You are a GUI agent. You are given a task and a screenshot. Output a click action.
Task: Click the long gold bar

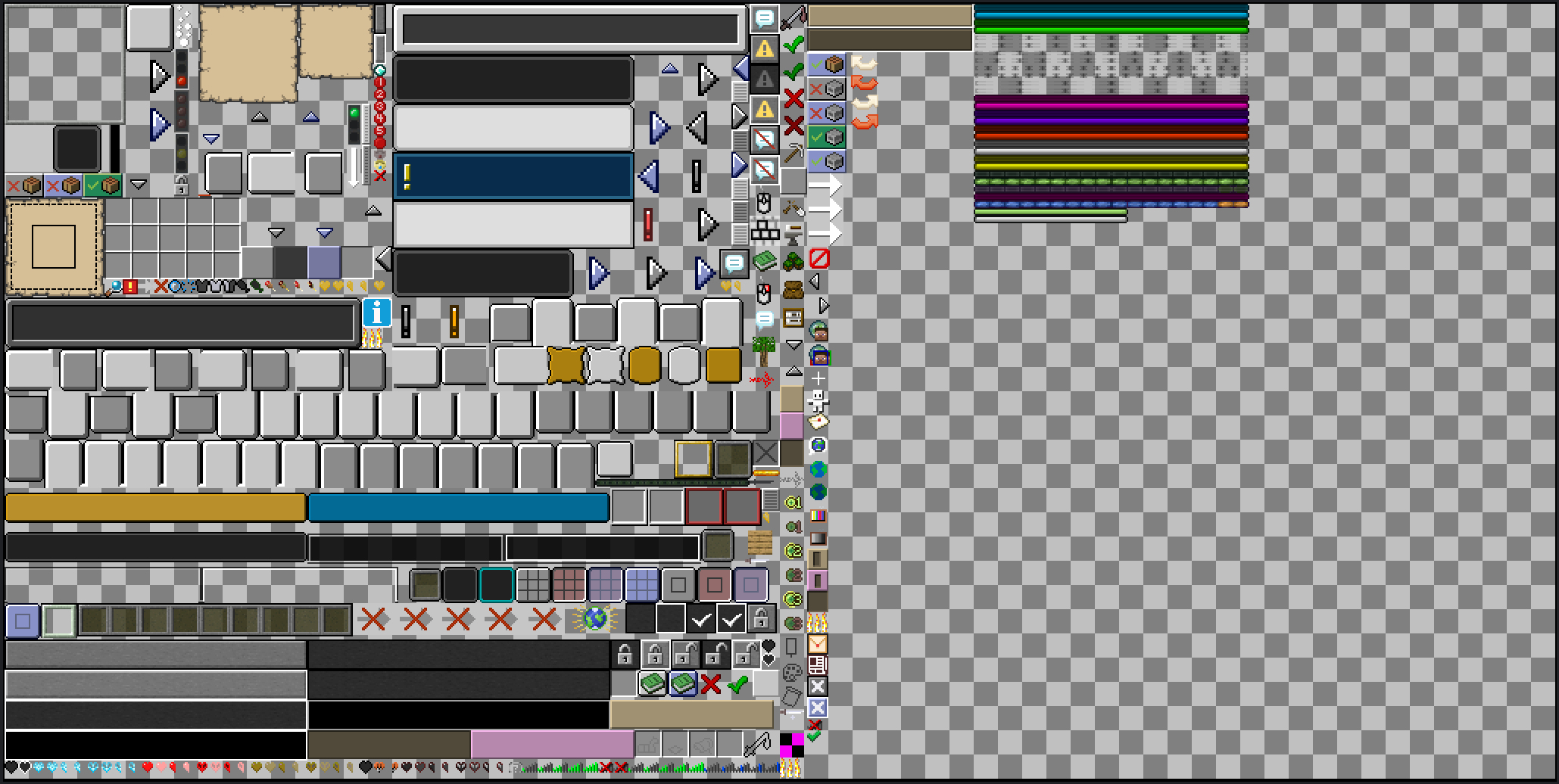point(155,508)
